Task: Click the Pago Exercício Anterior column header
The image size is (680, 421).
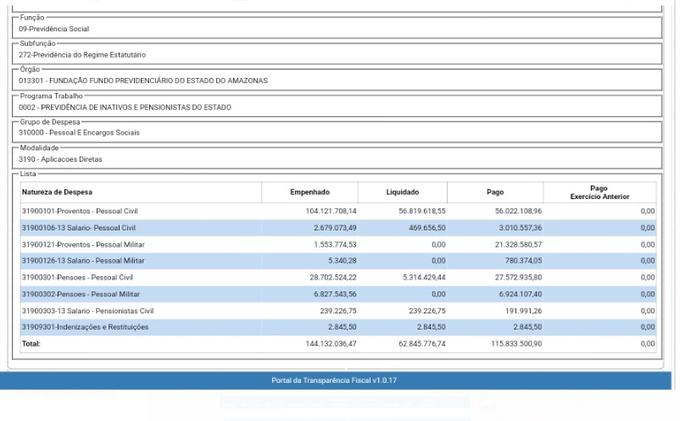Action: (599, 192)
